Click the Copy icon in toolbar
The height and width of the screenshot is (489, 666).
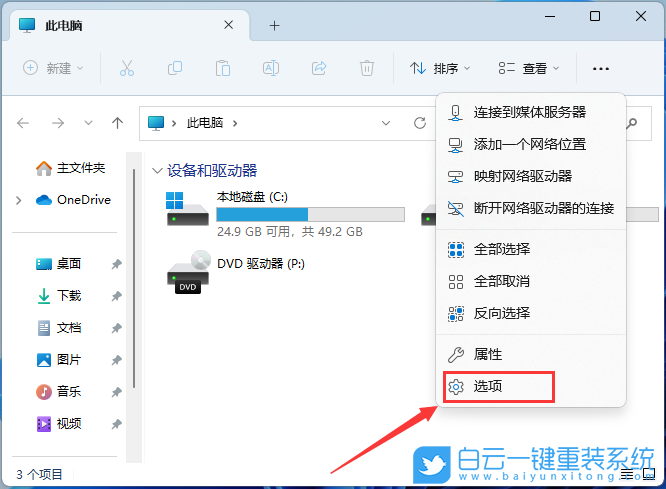pos(175,68)
